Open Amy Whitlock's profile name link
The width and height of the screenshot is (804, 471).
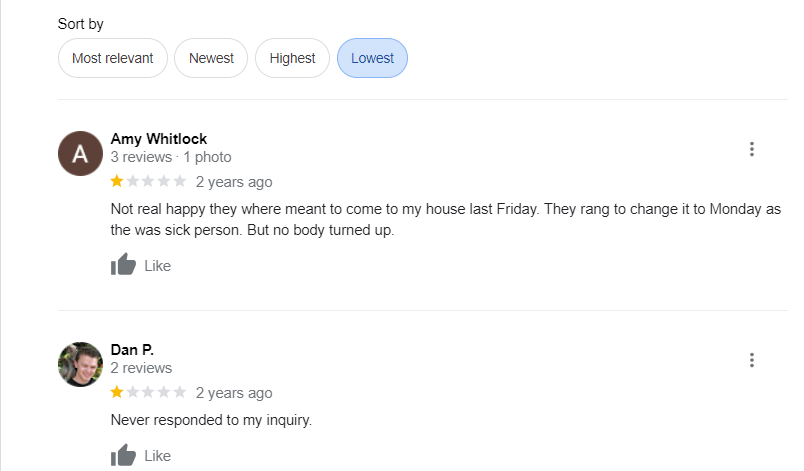[x=159, y=139]
